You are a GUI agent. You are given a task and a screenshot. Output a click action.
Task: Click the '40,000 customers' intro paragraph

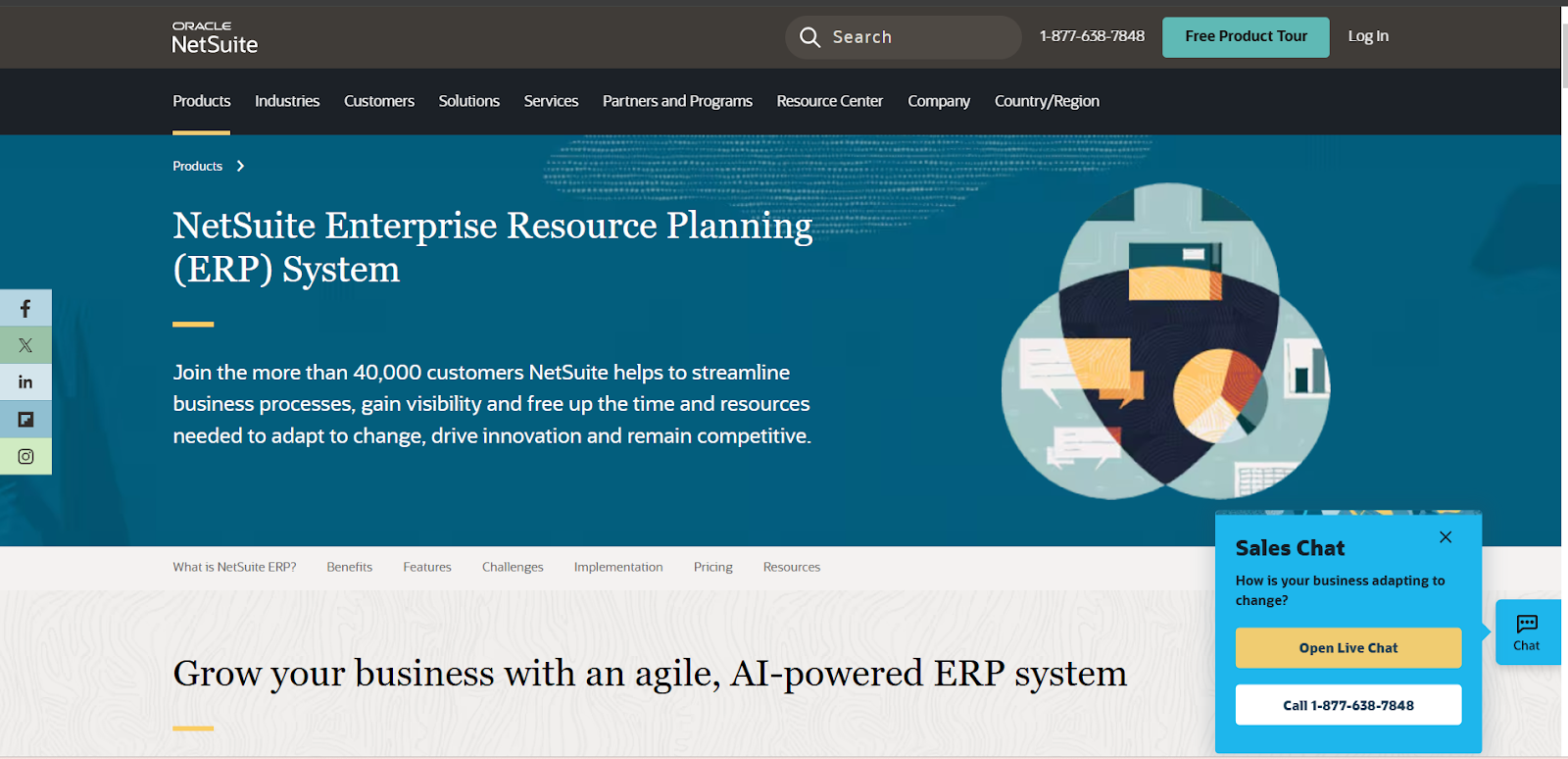coord(492,404)
